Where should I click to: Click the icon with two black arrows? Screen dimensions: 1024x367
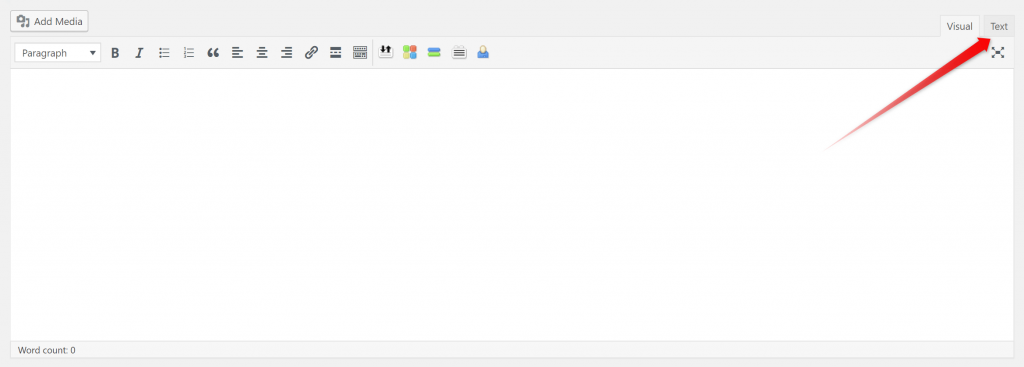point(385,52)
